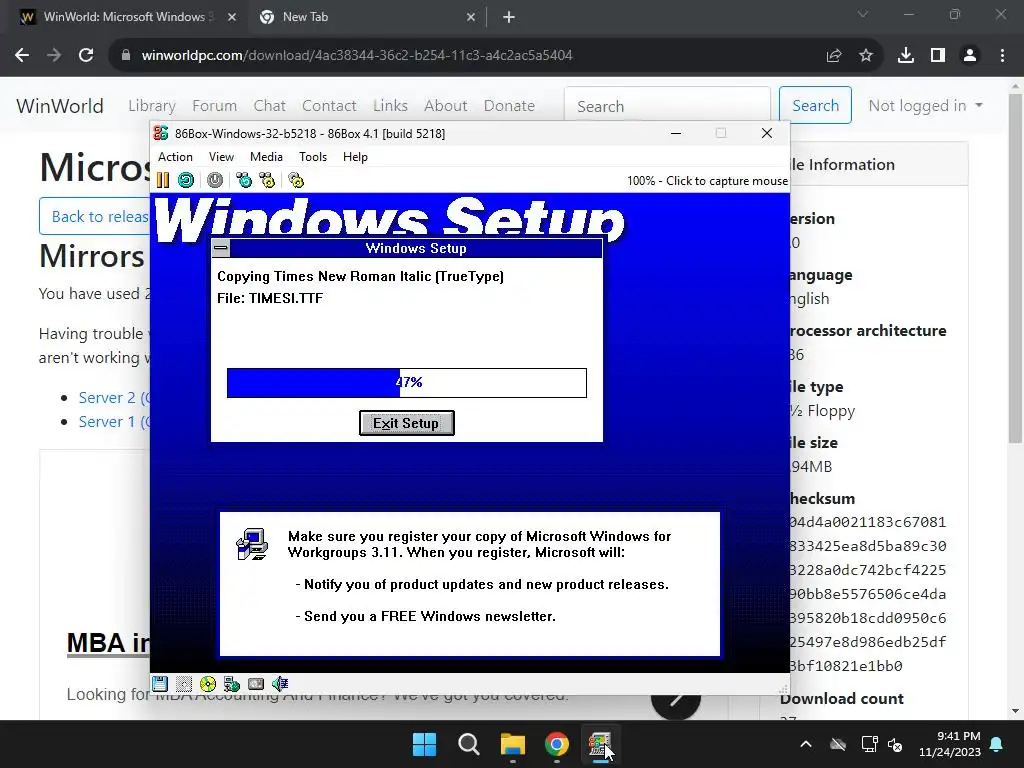Open the 86Box Tools menu

pyautogui.click(x=313, y=157)
